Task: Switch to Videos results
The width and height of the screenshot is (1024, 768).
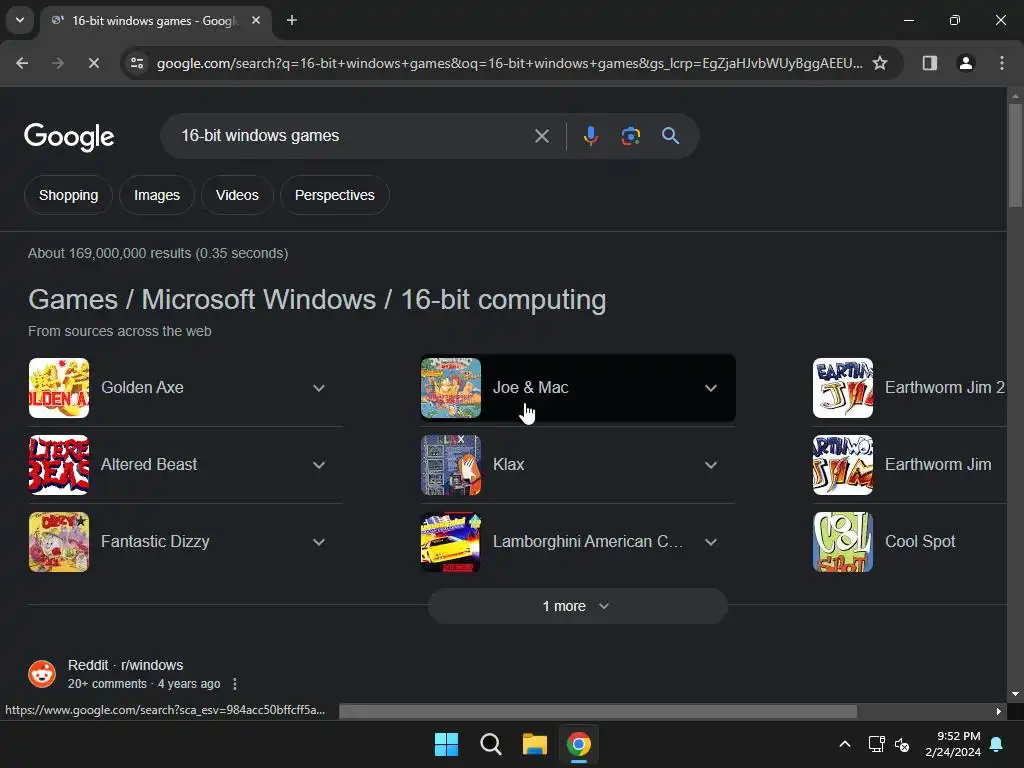Action: click(237, 195)
